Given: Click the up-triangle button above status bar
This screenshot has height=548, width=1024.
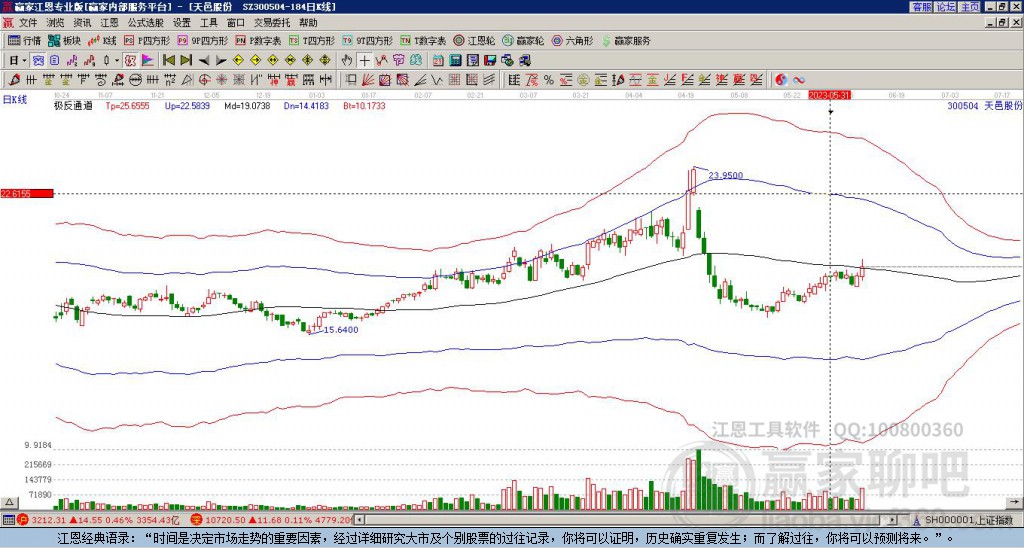Looking at the screenshot, I should click(x=9, y=502).
